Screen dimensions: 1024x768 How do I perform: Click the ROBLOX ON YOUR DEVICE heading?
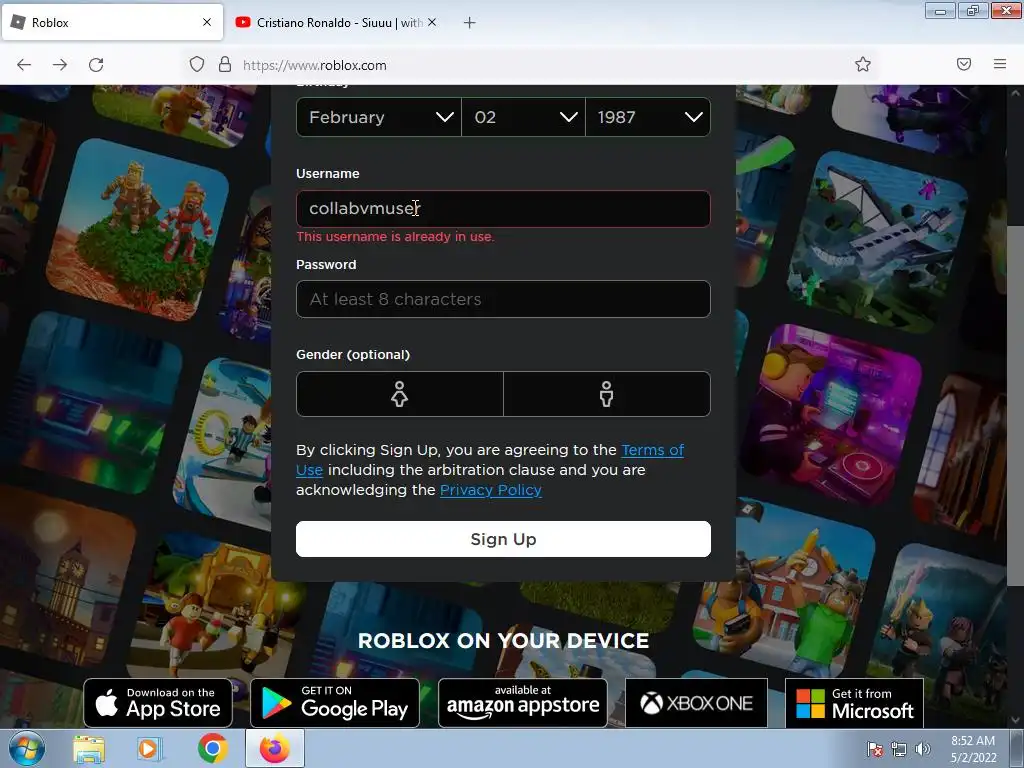(x=504, y=641)
